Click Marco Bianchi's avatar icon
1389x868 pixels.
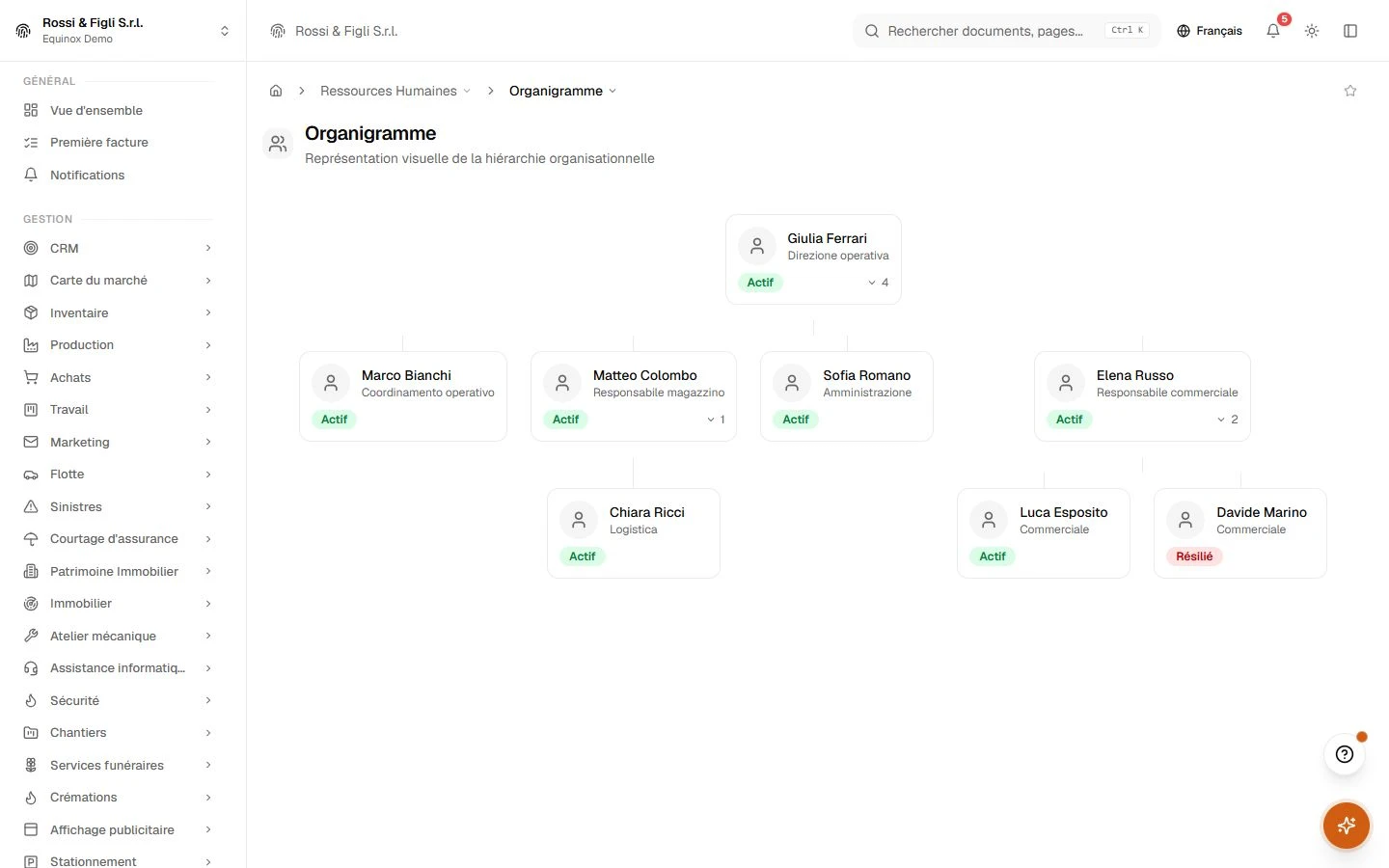pos(331,383)
